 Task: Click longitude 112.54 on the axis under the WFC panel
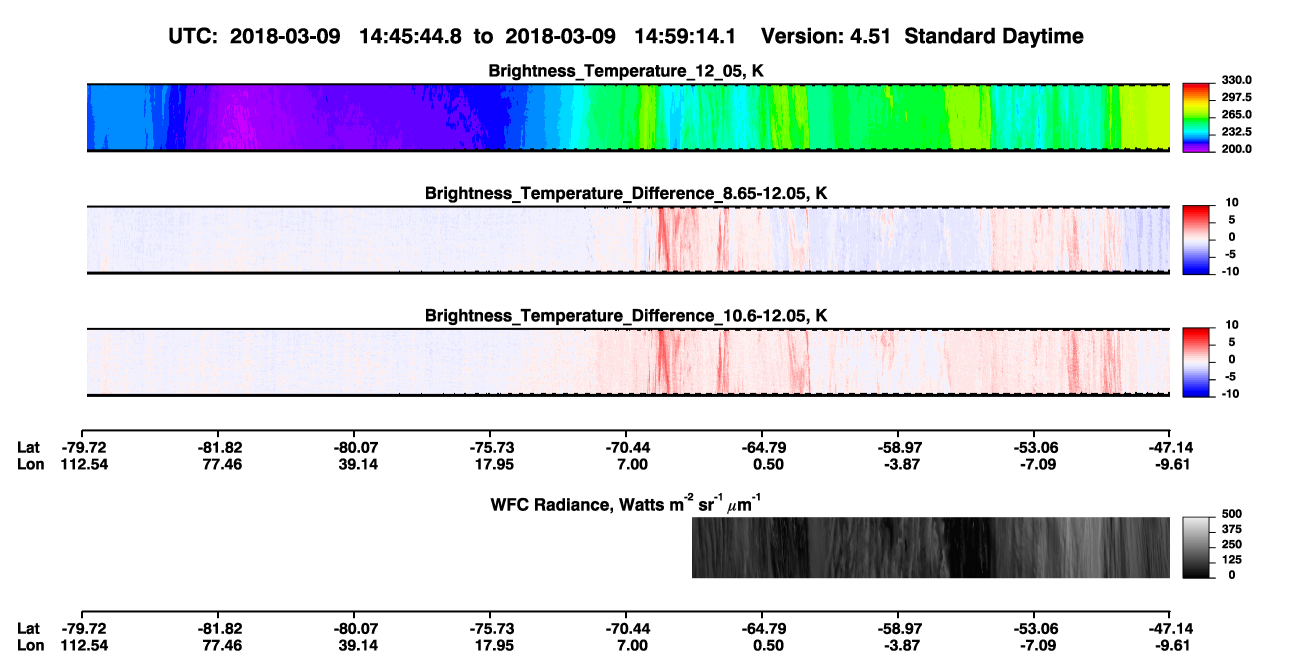84,645
